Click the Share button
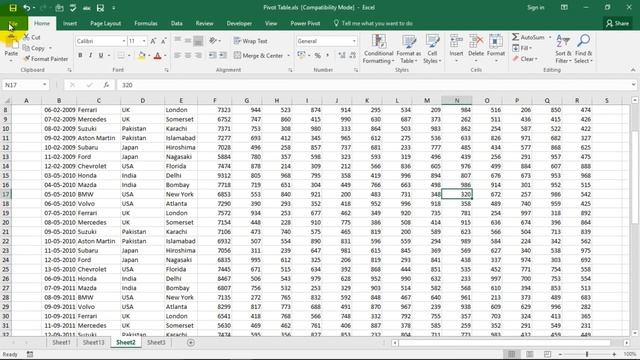 [617, 23]
